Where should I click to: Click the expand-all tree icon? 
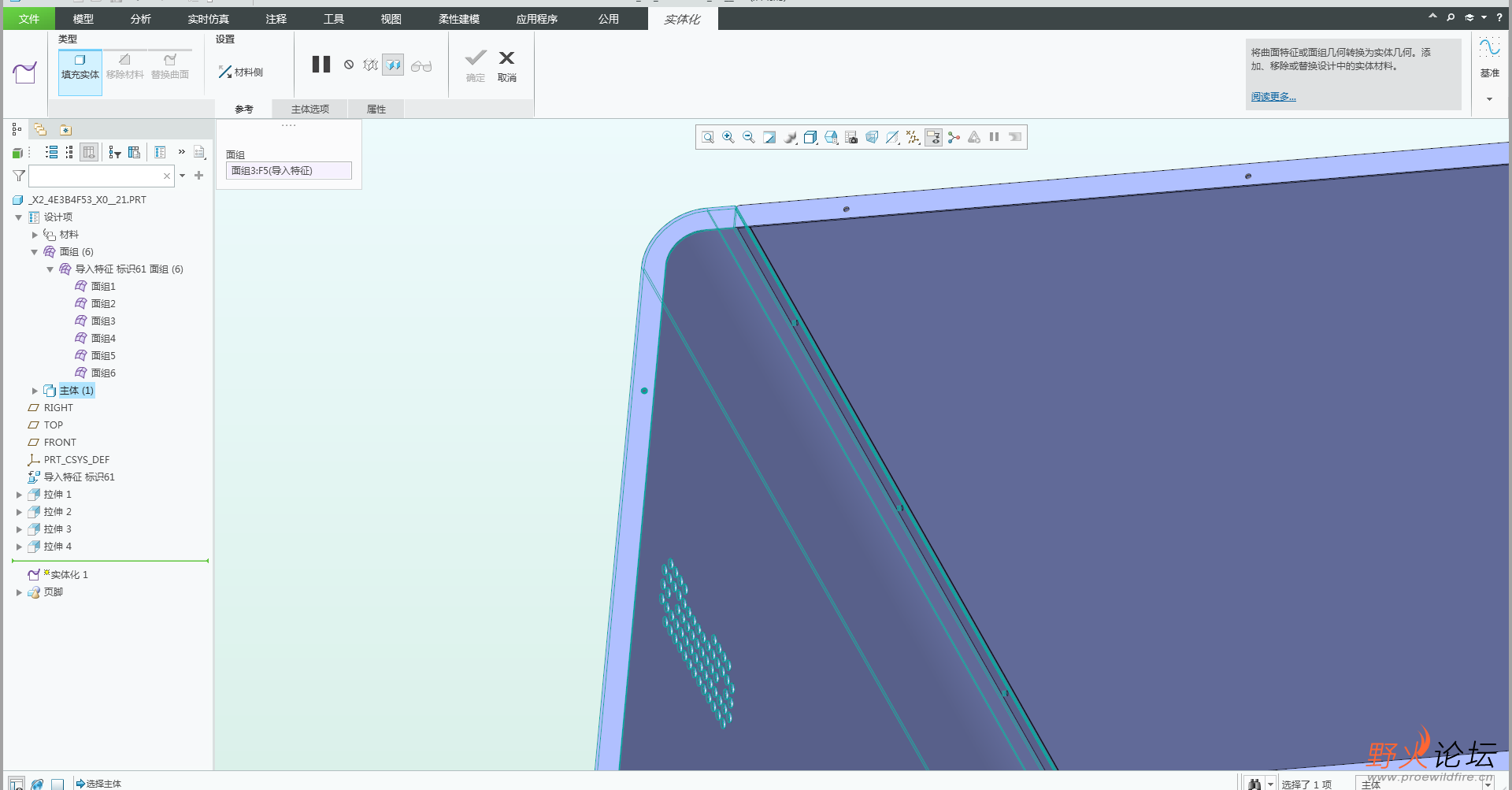coord(51,152)
